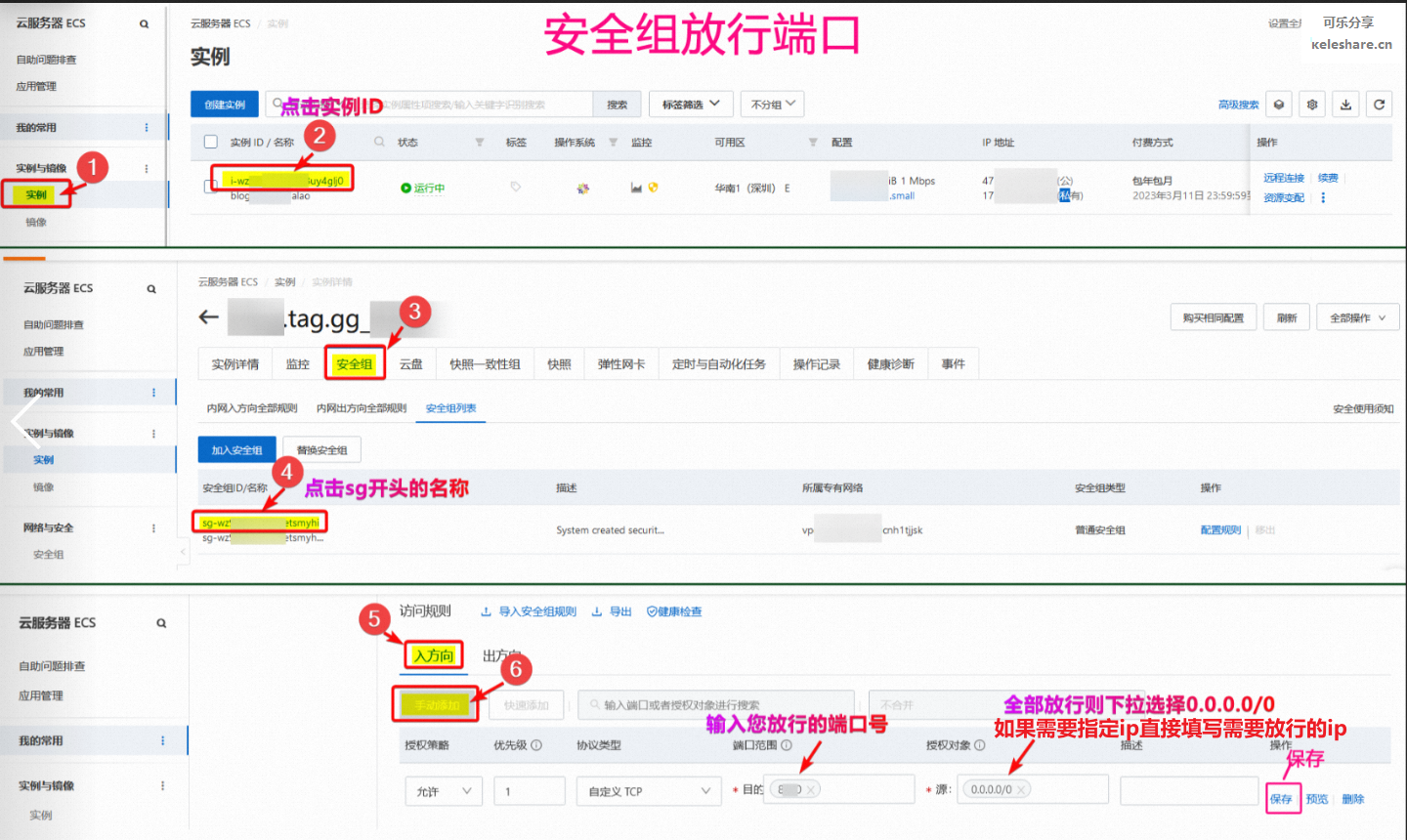Select 安全组 under 网络与安全 in middle sidebar
Image resolution: width=1407 pixels, height=840 pixels.
(49, 555)
